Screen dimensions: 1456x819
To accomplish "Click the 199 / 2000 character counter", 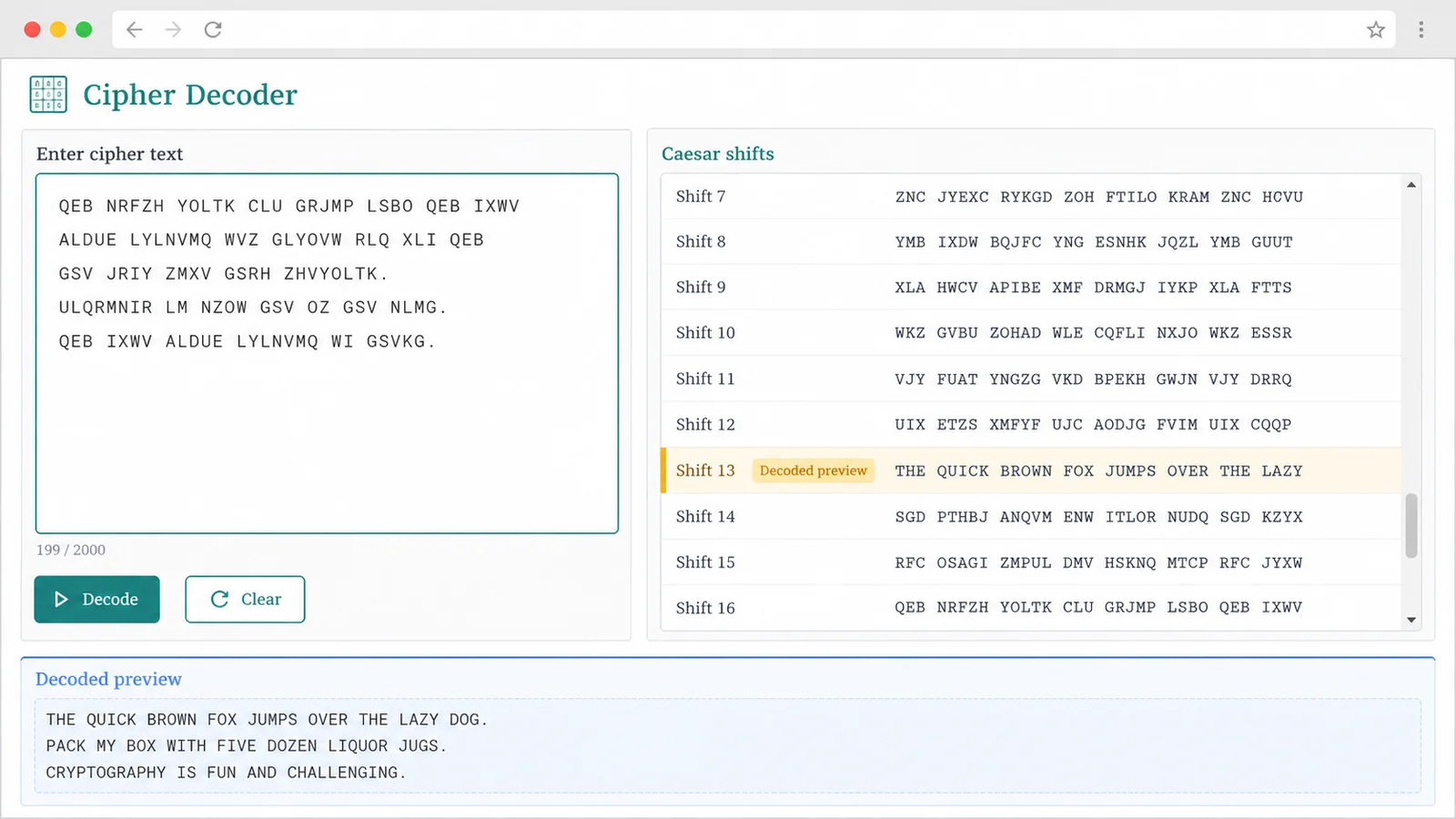I will click(x=71, y=550).
